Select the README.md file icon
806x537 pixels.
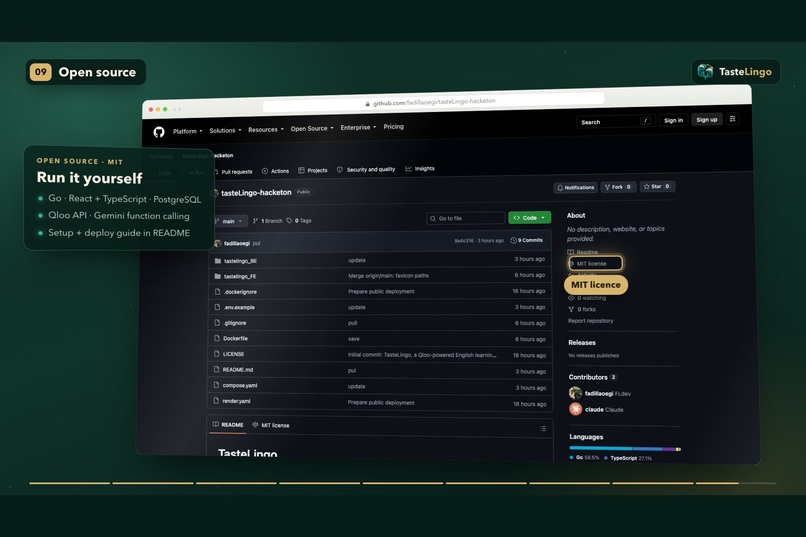(x=217, y=369)
